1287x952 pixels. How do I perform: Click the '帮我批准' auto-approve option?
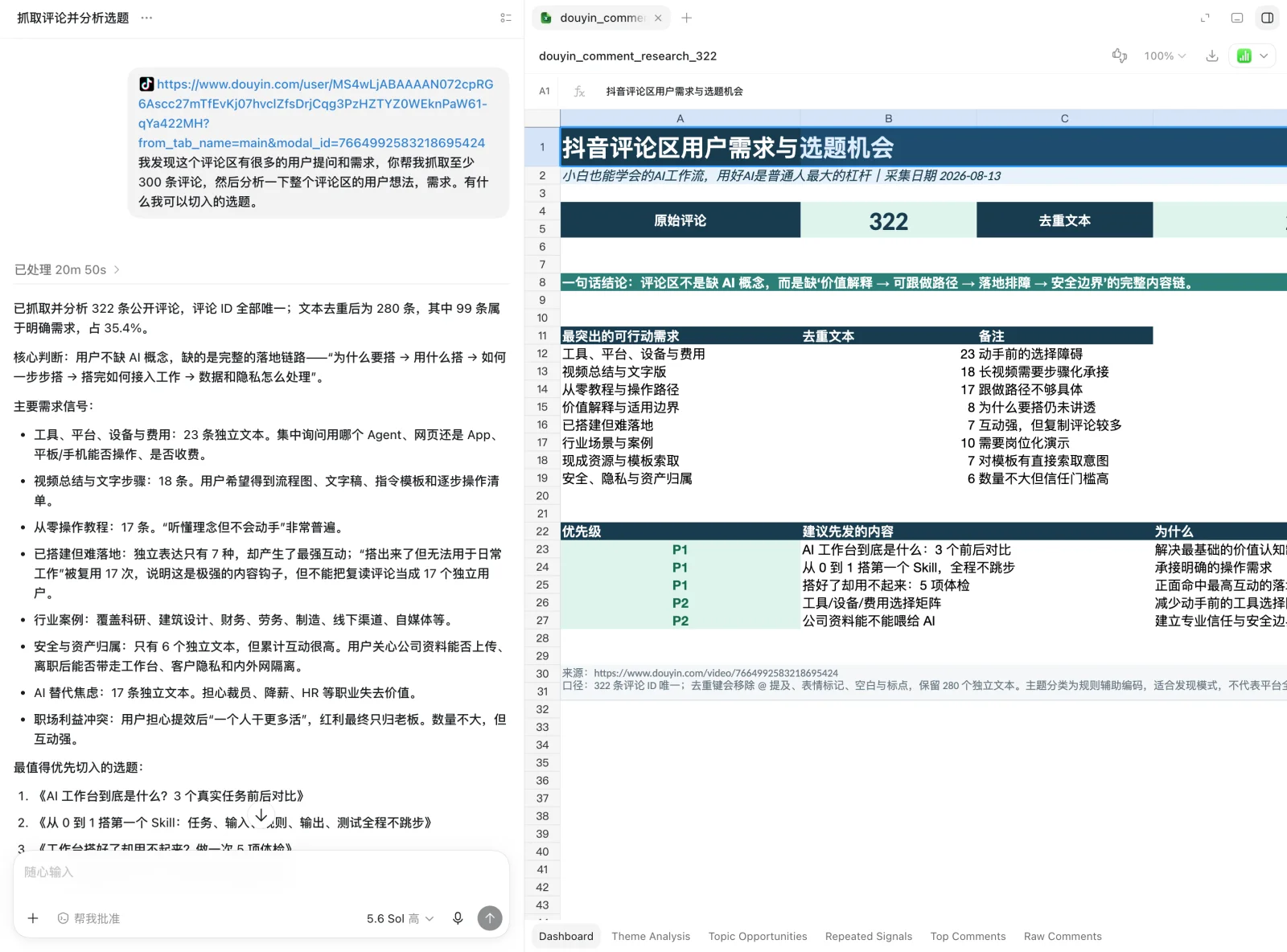pyautogui.click(x=89, y=918)
